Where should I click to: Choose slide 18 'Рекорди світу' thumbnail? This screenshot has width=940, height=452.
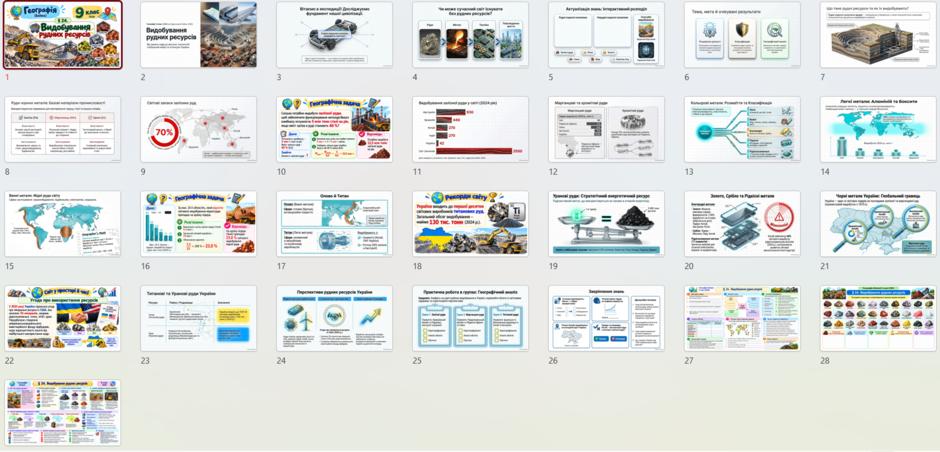(471, 224)
